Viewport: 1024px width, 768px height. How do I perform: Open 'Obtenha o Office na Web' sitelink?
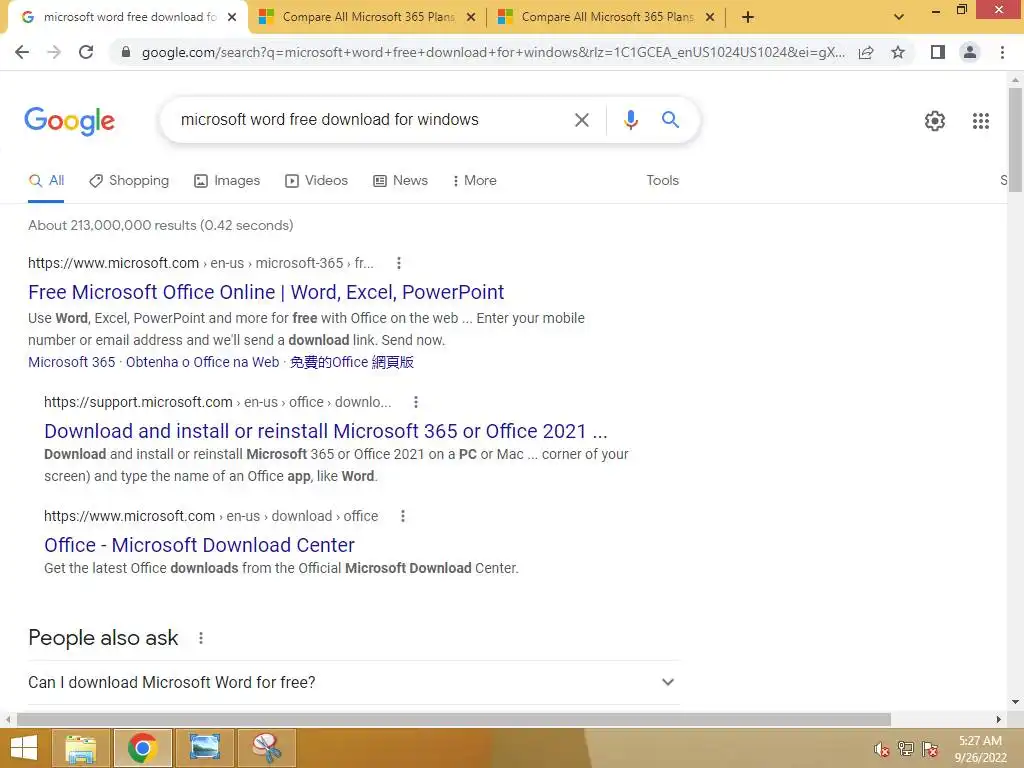click(x=202, y=362)
